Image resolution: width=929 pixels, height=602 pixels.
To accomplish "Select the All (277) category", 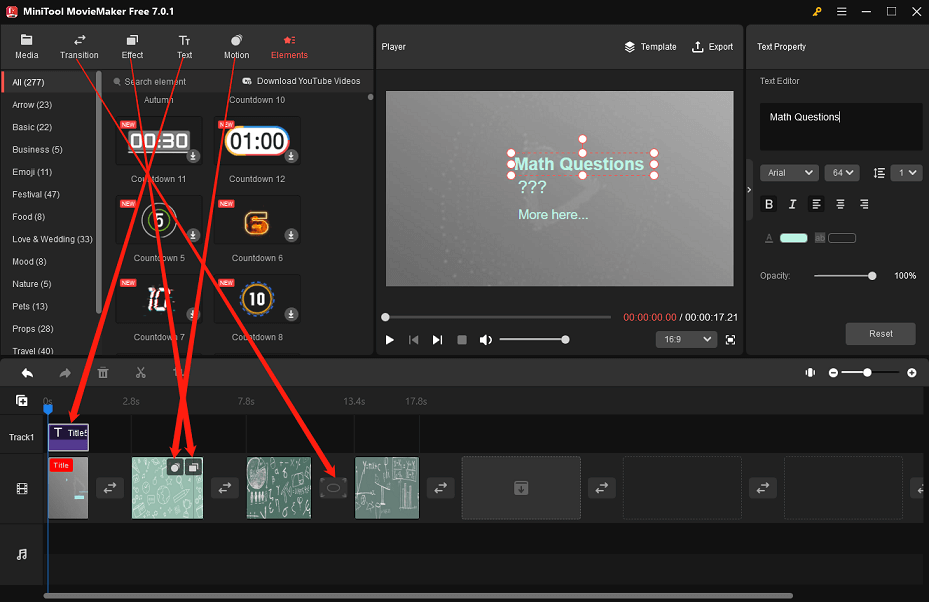I will tap(49, 82).
